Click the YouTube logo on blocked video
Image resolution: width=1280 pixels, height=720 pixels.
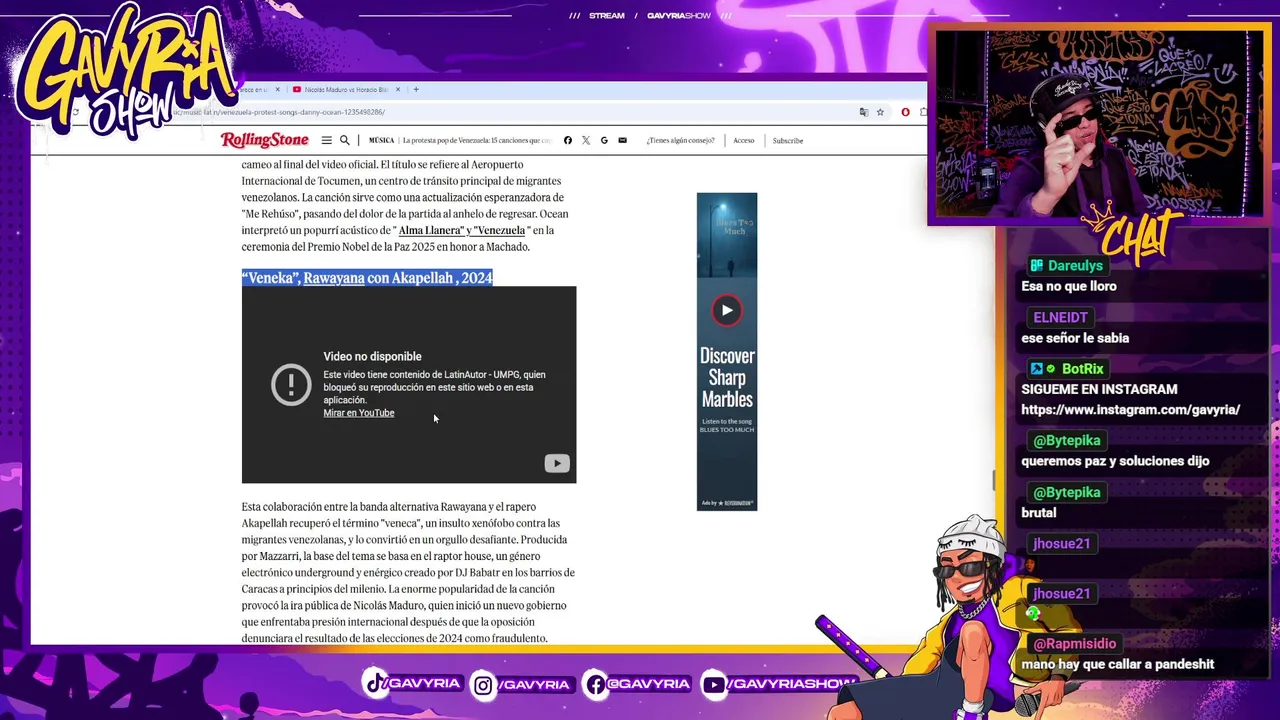[x=557, y=463]
